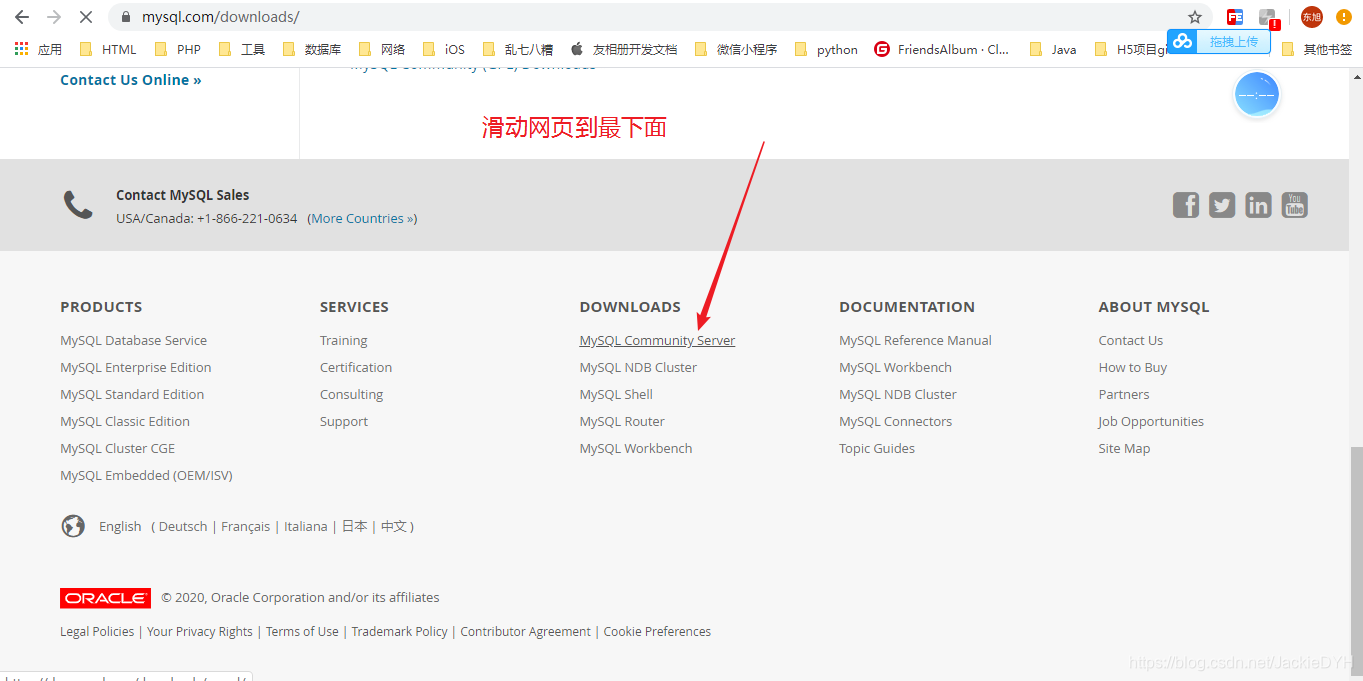Open the Facebook social icon
The image size is (1363, 681).
point(1186,205)
